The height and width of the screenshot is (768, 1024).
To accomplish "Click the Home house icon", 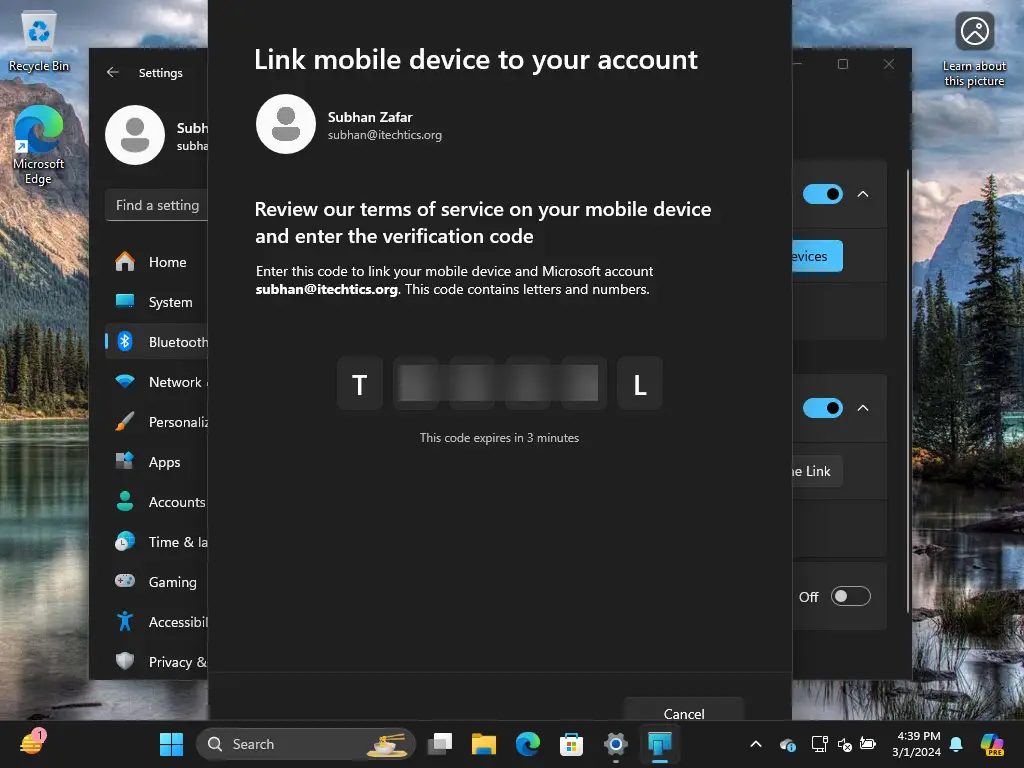I will (125, 261).
